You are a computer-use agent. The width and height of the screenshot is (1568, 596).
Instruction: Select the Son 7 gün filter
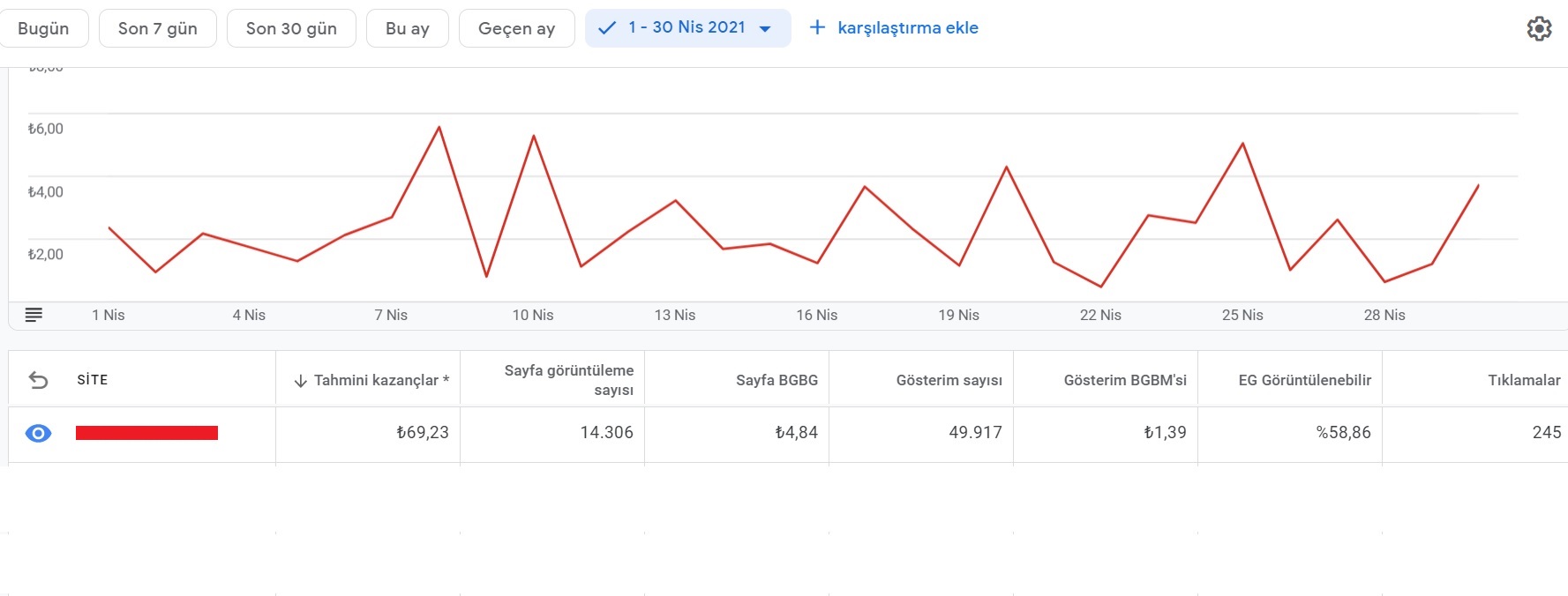coord(158,28)
